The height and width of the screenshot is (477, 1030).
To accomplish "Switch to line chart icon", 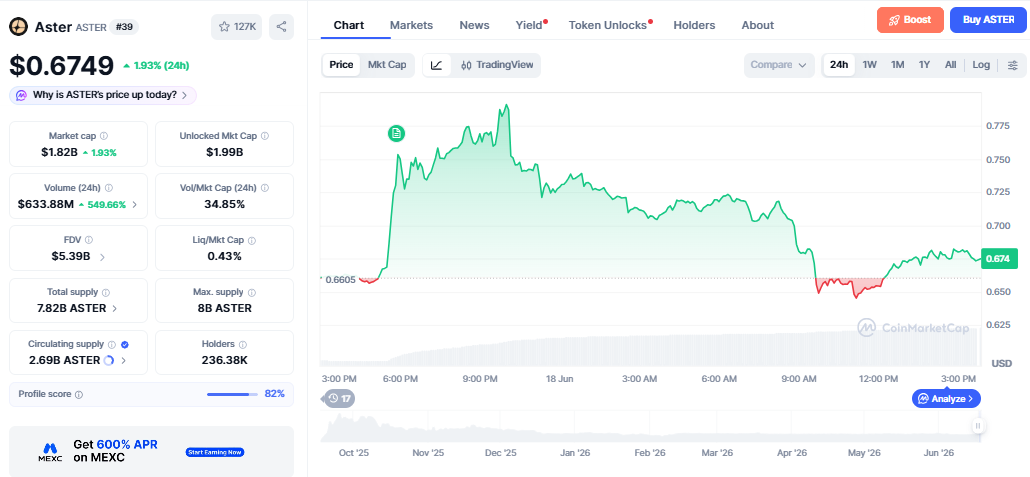I will [x=437, y=65].
